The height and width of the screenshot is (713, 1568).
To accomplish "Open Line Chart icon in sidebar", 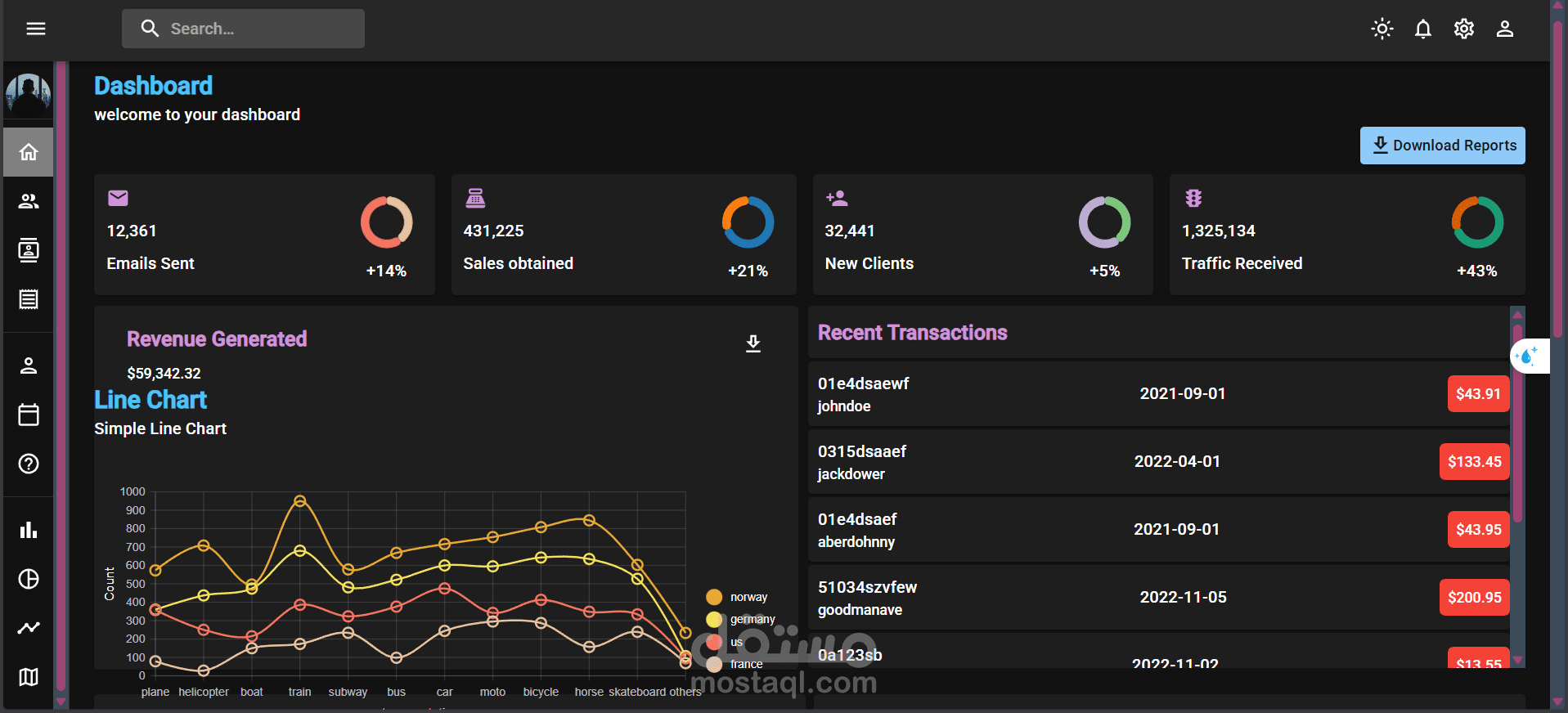I will [x=29, y=628].
